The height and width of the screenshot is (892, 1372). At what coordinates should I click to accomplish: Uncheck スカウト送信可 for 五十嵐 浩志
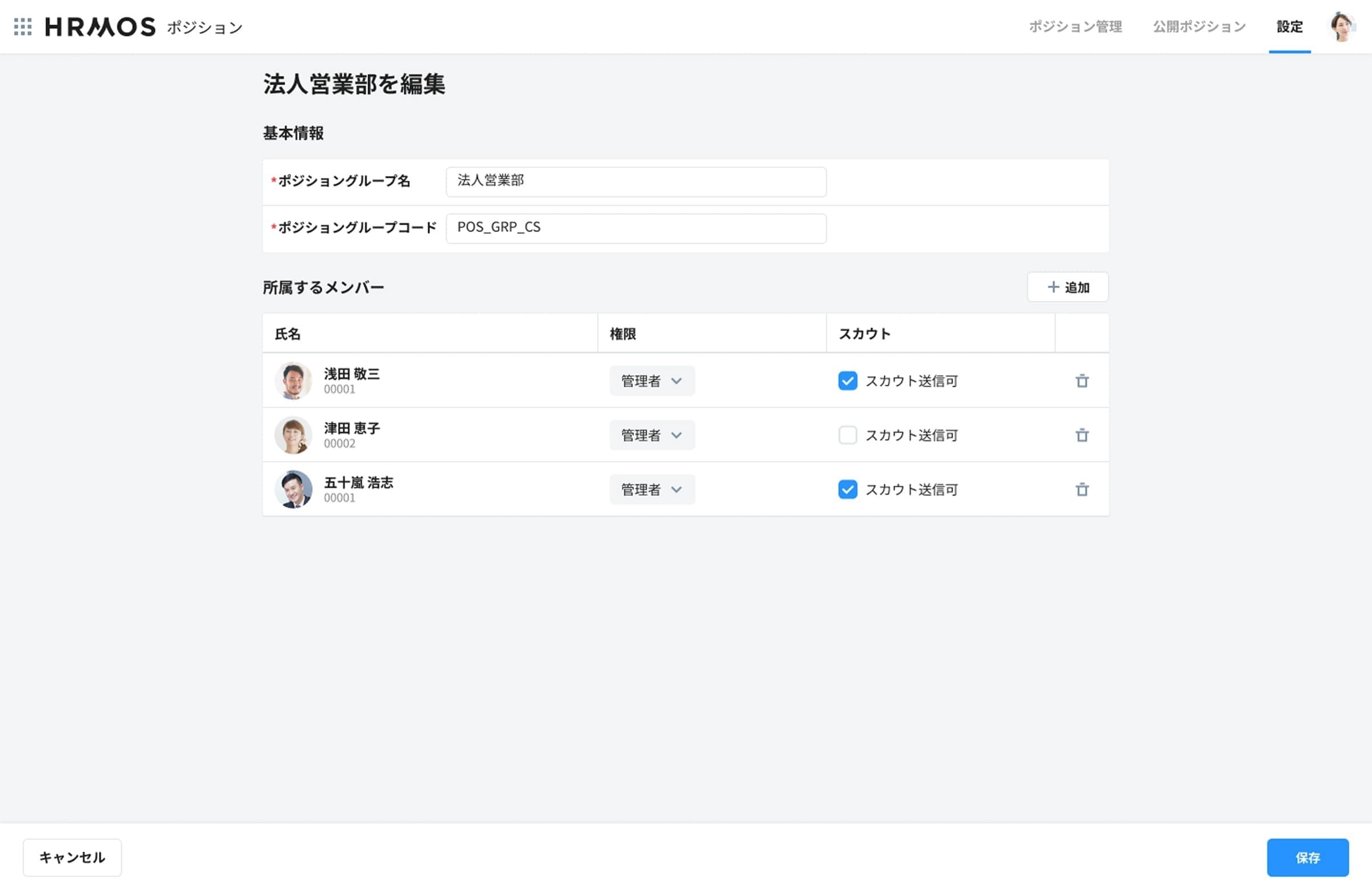coord(847,489)
